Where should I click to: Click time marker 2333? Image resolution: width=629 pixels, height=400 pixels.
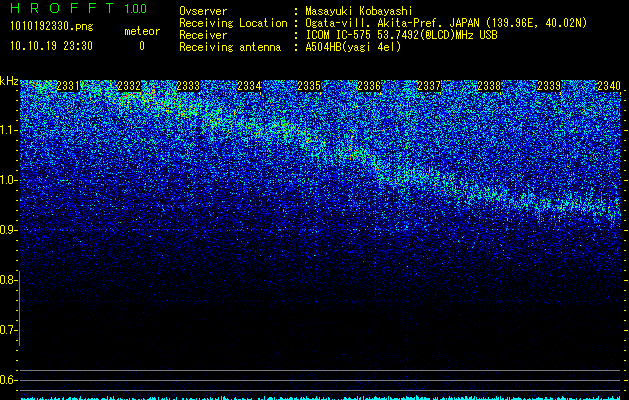coord(189,86)
